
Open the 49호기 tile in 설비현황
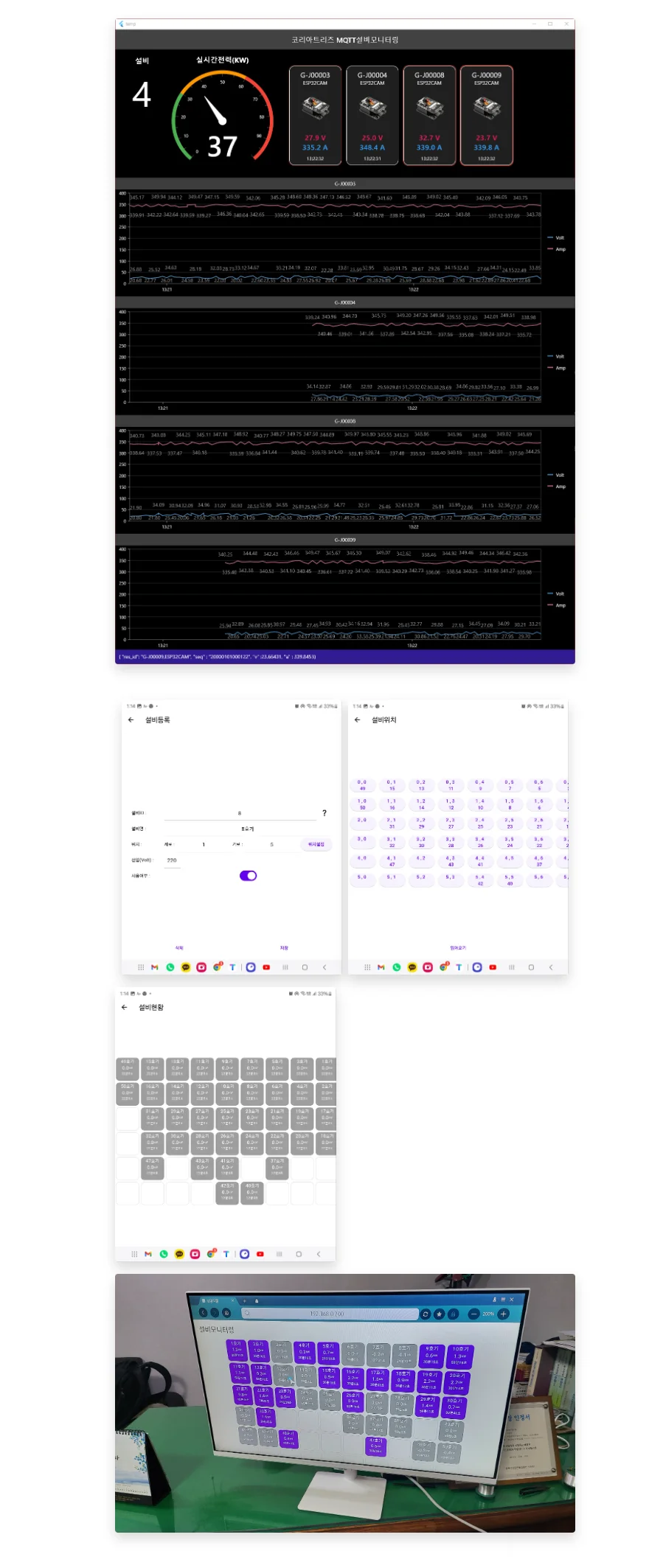(128, 1069)
